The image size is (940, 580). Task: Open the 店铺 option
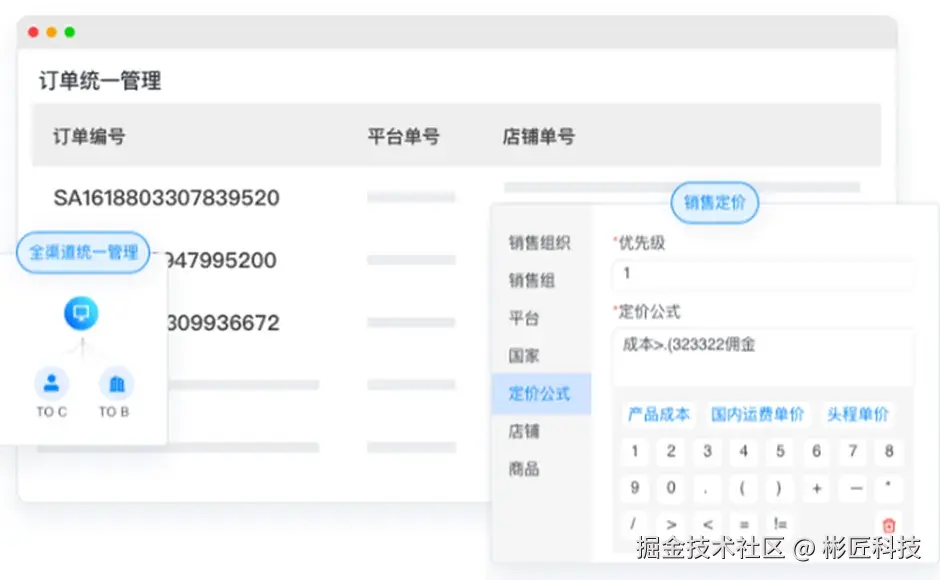[526, 432]
